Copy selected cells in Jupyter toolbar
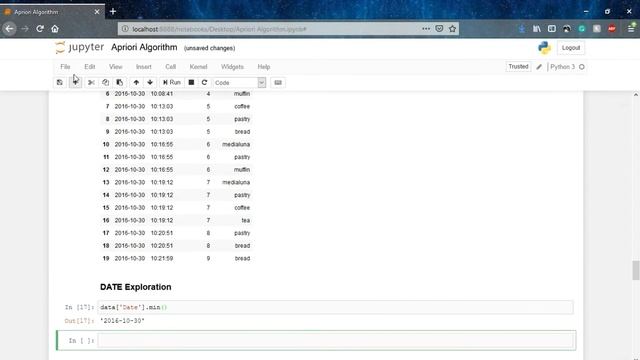 (105, 82)
